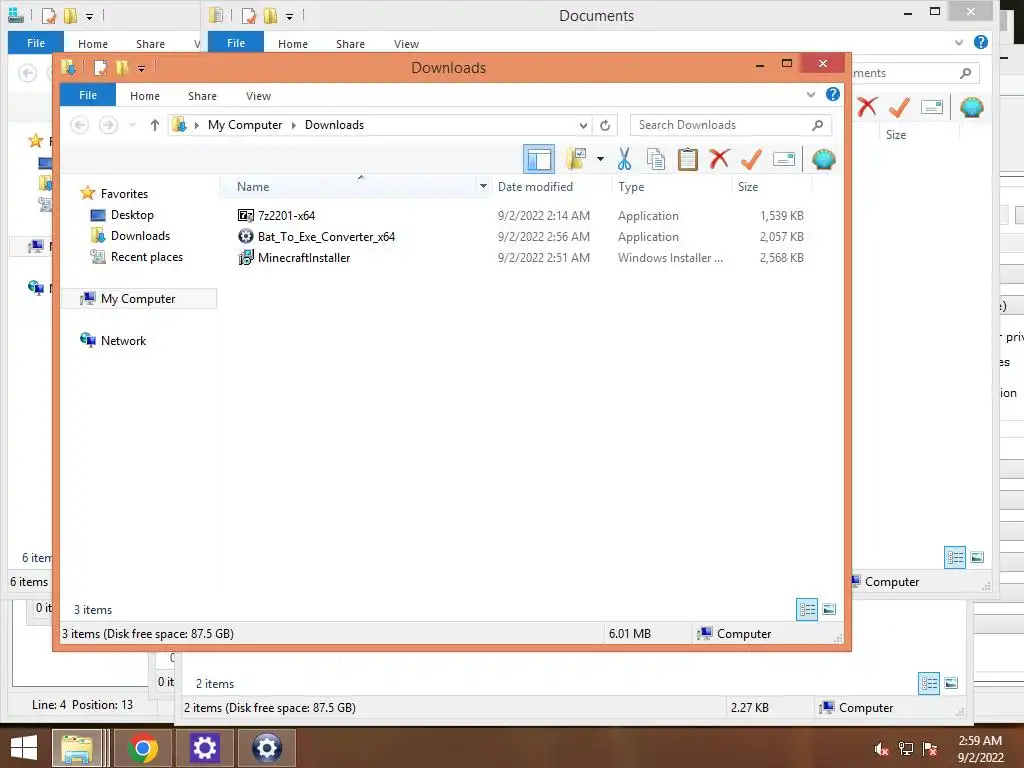This screenshot has width=1024, height=768.
Task: Open the View tab in Documents window
Action: click(406, 44)
